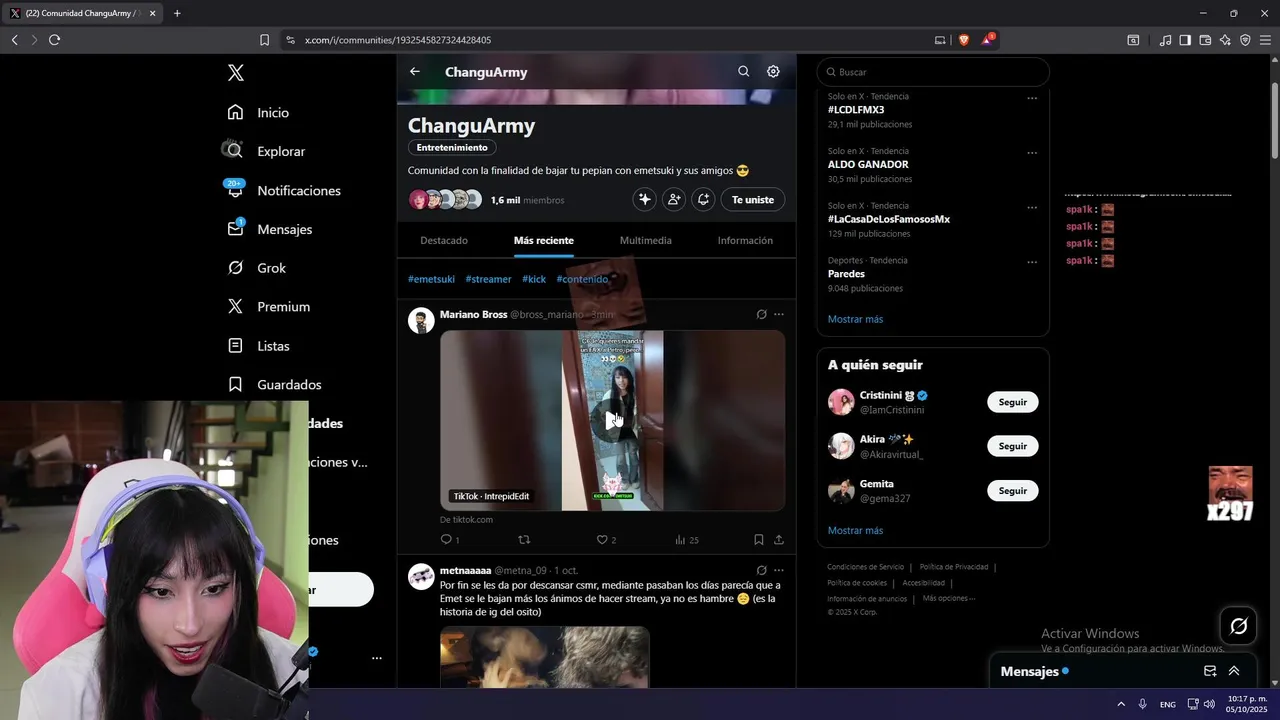Open Mensajes in the sidebar
The image size is (1280, 720).
[x=270, y=229]
